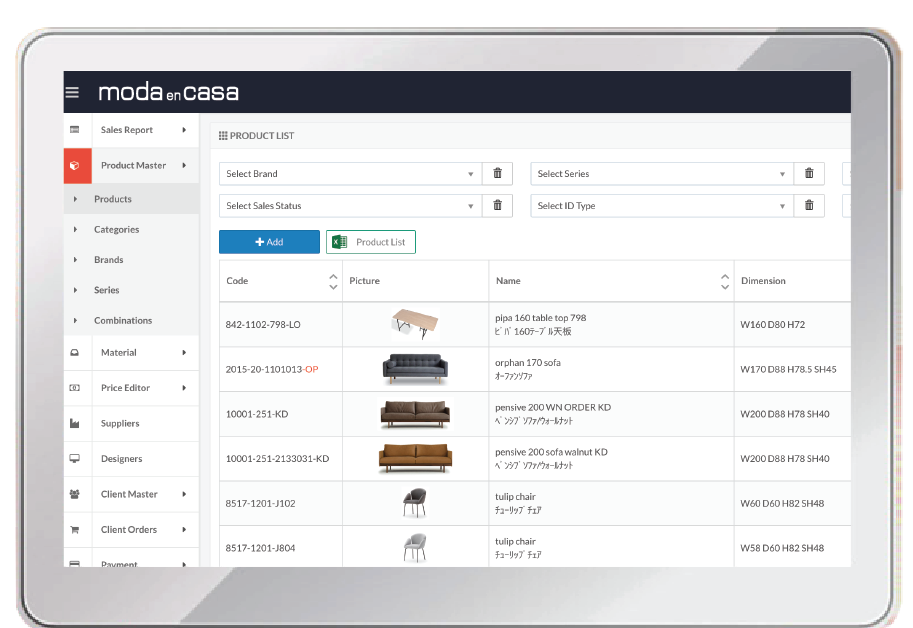The image size is (913, 628).
Task: Clear the Select Brand filter with trash icon
Action: point(497,173)
